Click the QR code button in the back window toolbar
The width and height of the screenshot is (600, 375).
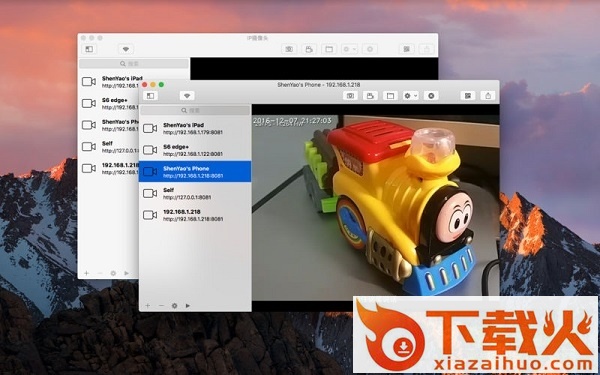[406, 49]
